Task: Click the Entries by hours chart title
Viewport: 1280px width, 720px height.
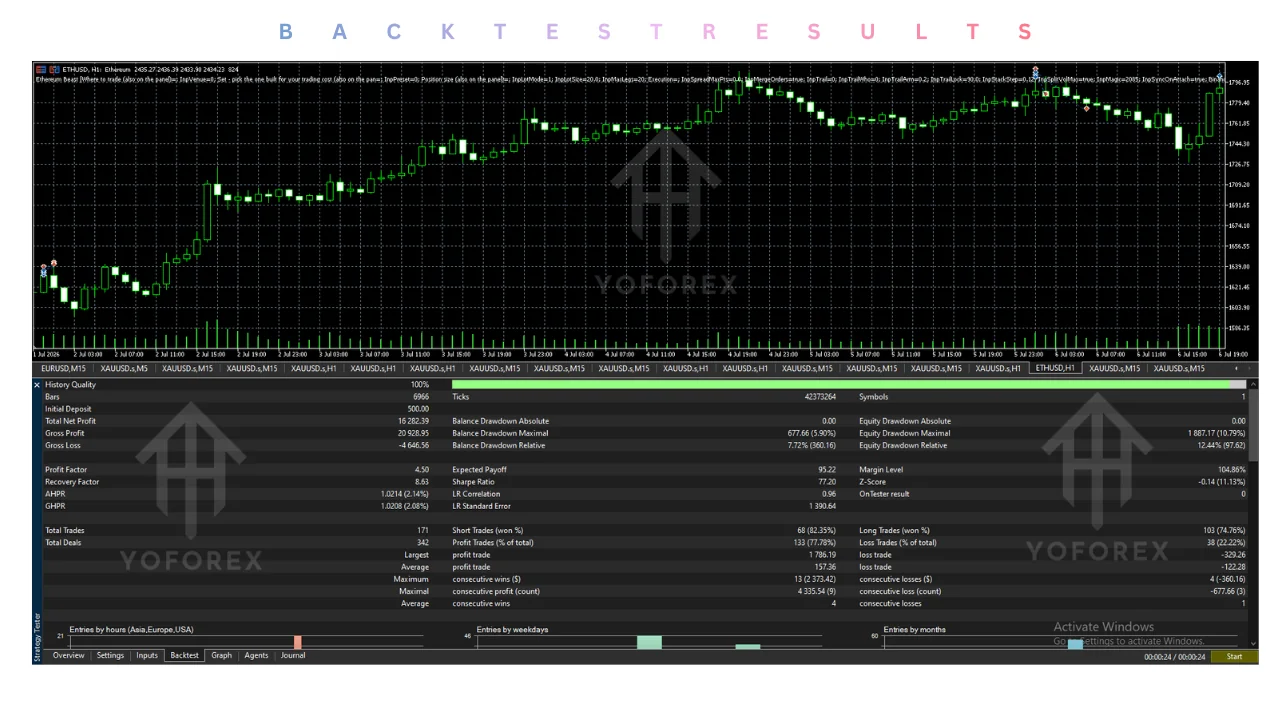Action: coord(131,630)
